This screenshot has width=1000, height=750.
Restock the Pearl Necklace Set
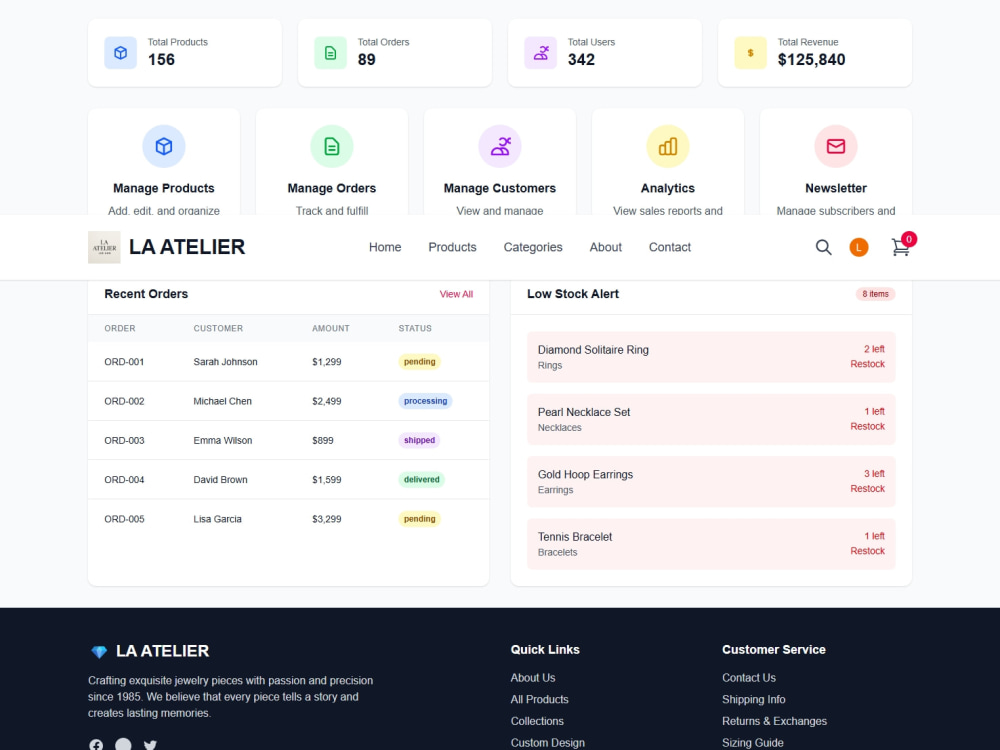coord(867,427)
